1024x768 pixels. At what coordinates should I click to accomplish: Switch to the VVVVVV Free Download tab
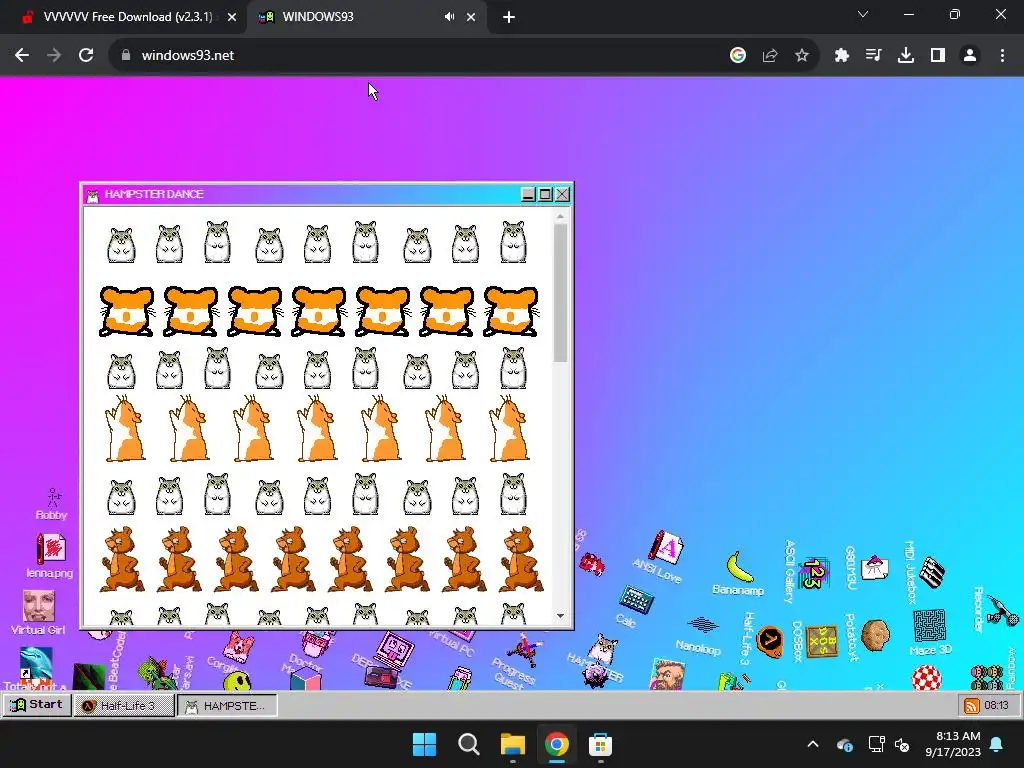pyautogui.click(x=127, y=17)
